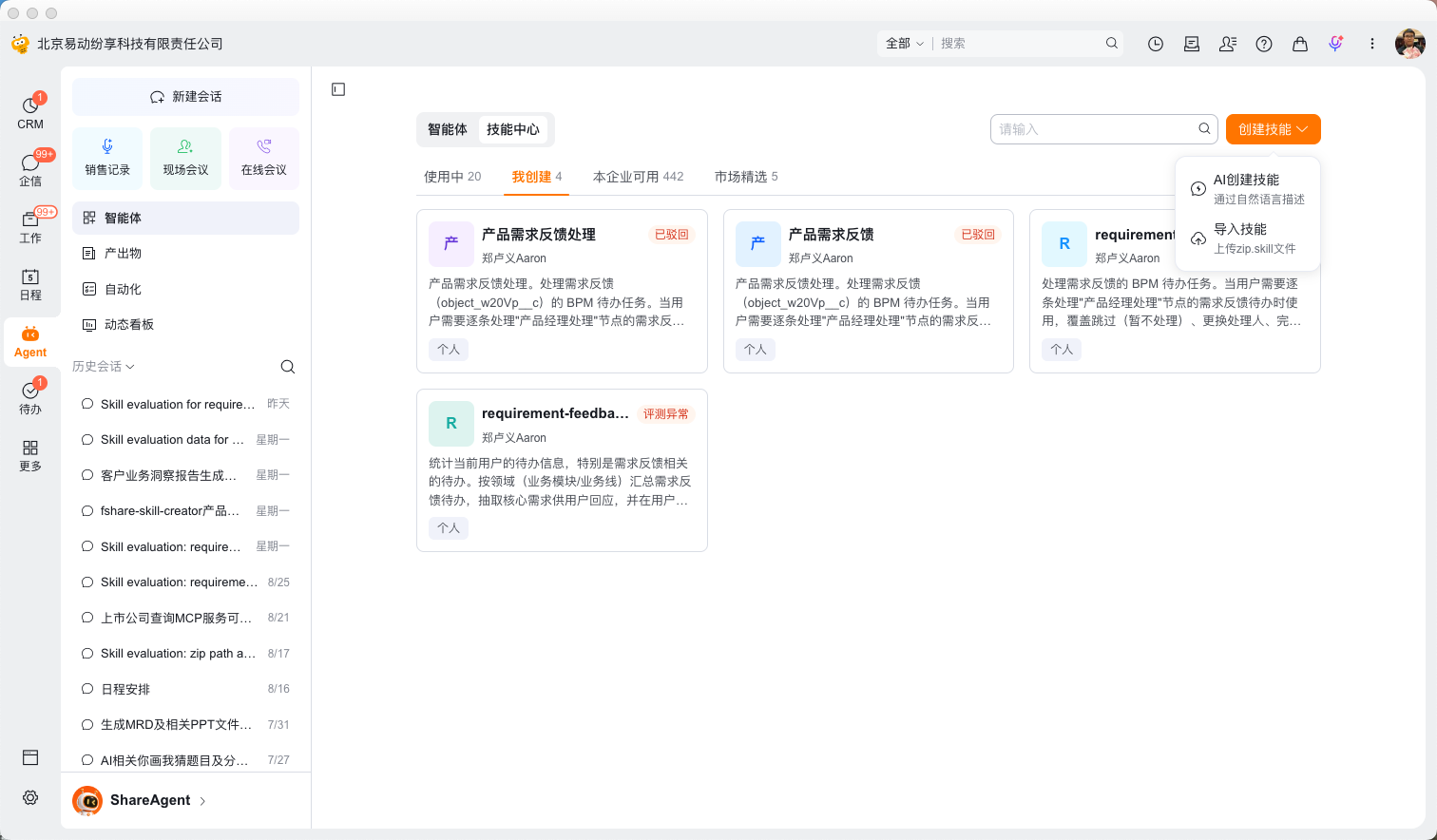
Task: Open the 日程安排 conversation
Action: [185, 689]
